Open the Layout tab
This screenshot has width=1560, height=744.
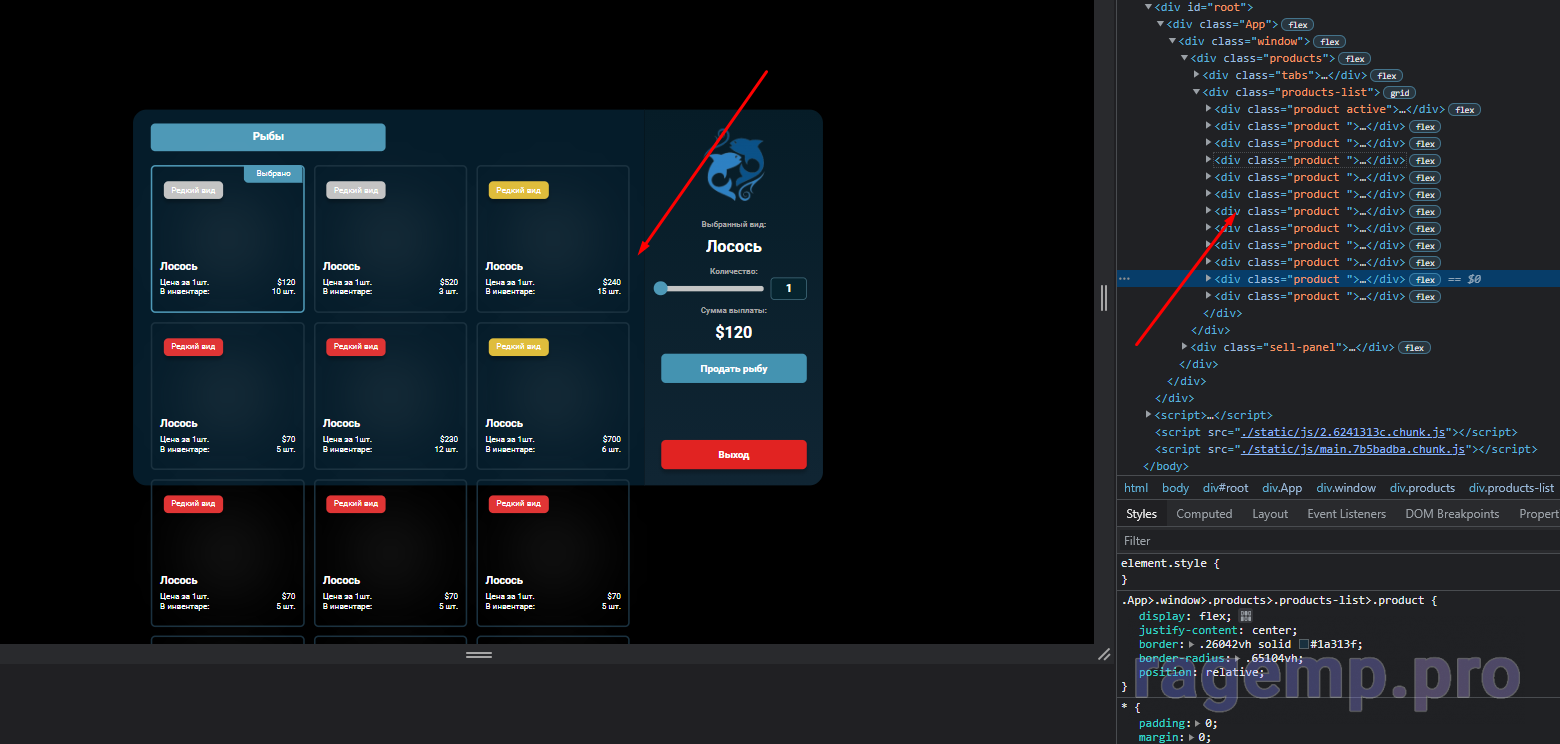click(x=1270, y=513)
